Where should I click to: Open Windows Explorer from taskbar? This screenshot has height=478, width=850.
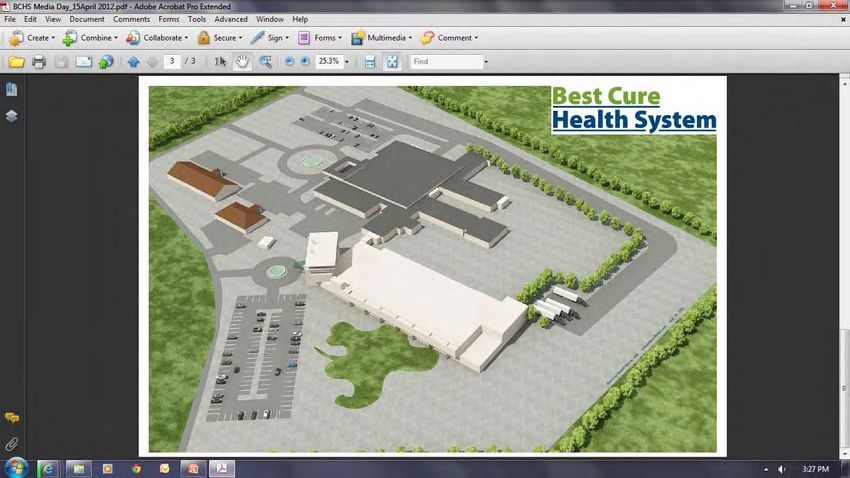click(x=79, y=469)
